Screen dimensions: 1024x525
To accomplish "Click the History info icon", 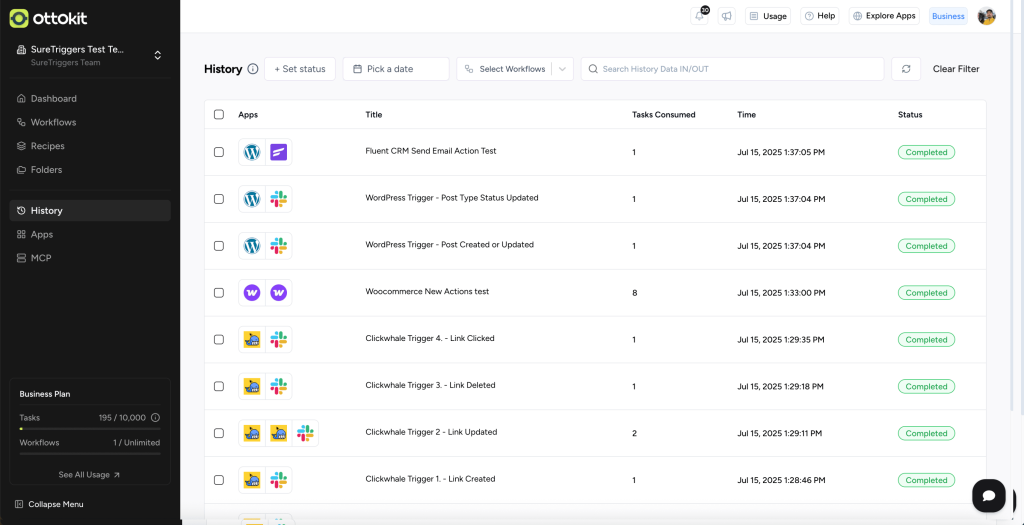I will (x=253, y=69).
